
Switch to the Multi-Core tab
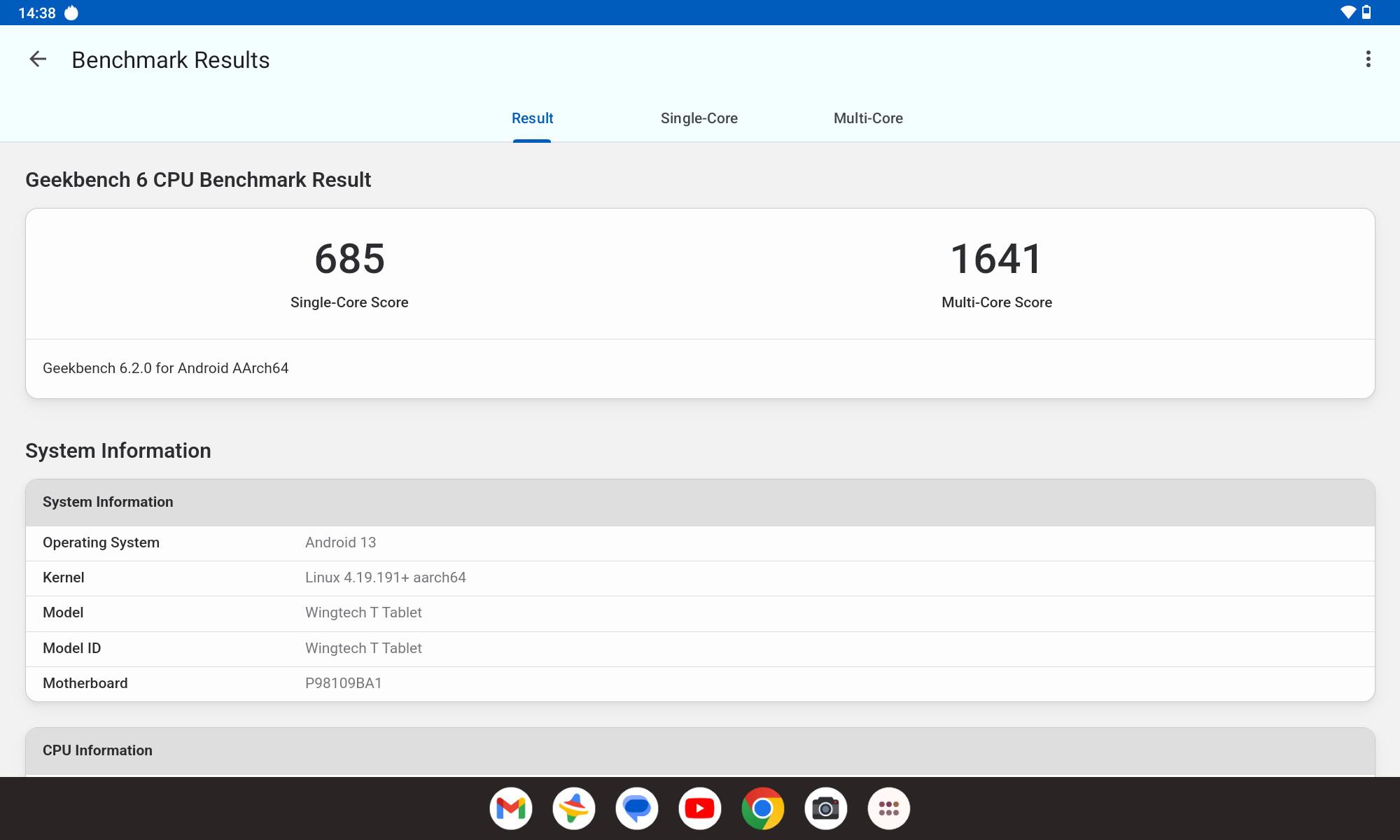(x=868, y=118)
